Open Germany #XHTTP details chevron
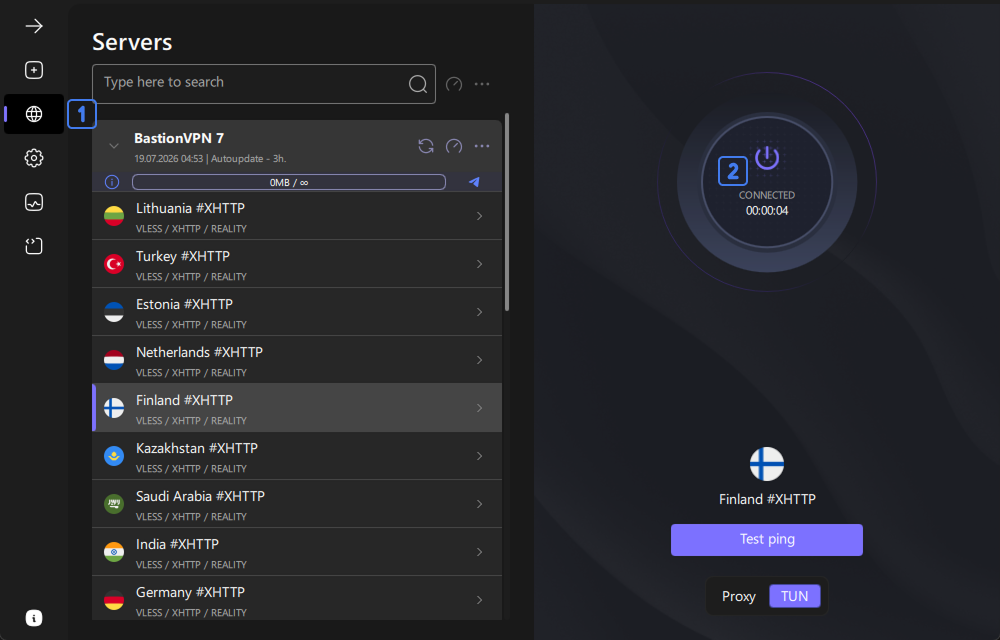Image resolution: width=1000 pixels, height=640 pixels. (x=480, y=600)
